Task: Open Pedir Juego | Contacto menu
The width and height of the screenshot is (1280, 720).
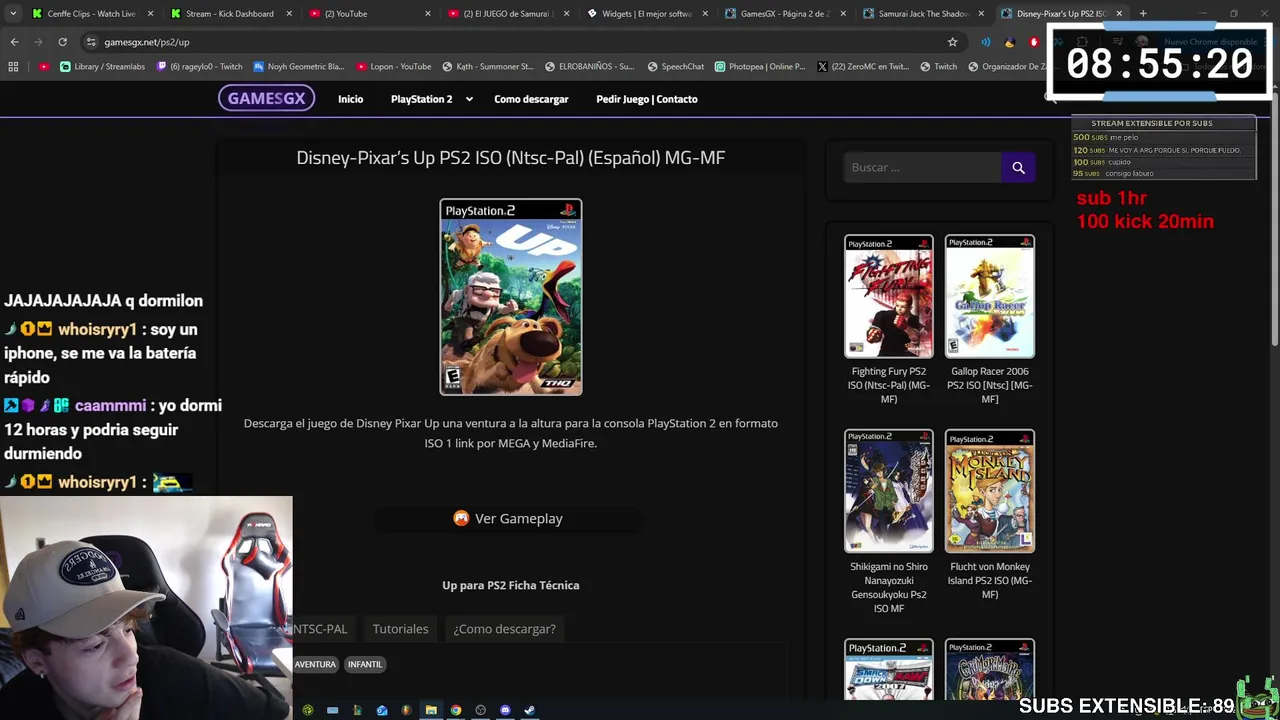Action: pos(647,99)
